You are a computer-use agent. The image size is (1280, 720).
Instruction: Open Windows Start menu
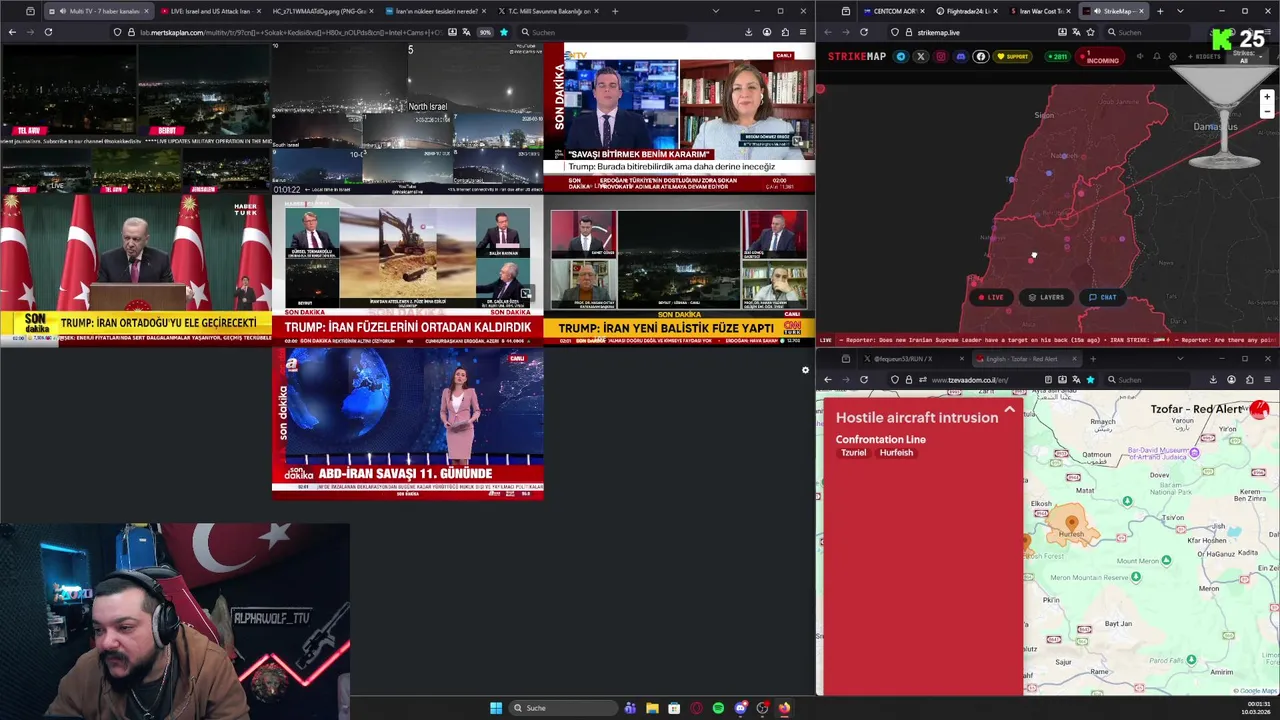tap(496, 708)
